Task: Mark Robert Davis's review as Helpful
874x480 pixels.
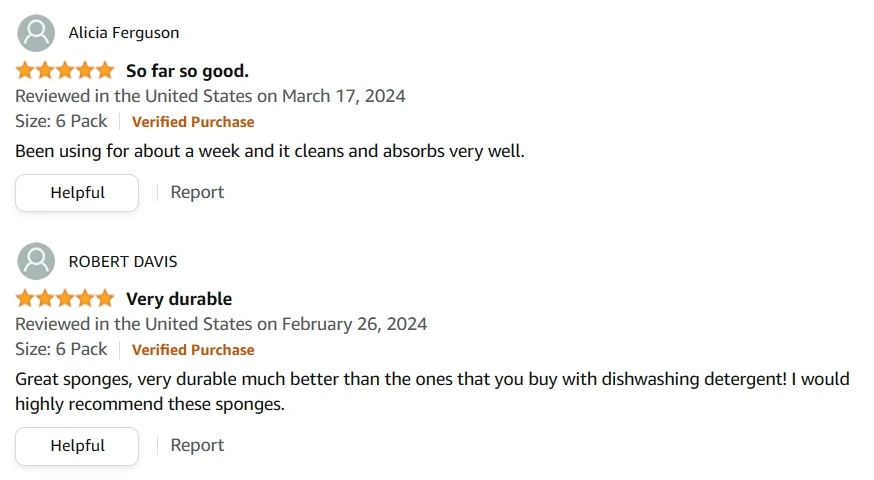Action: click(x=77, y=446)
